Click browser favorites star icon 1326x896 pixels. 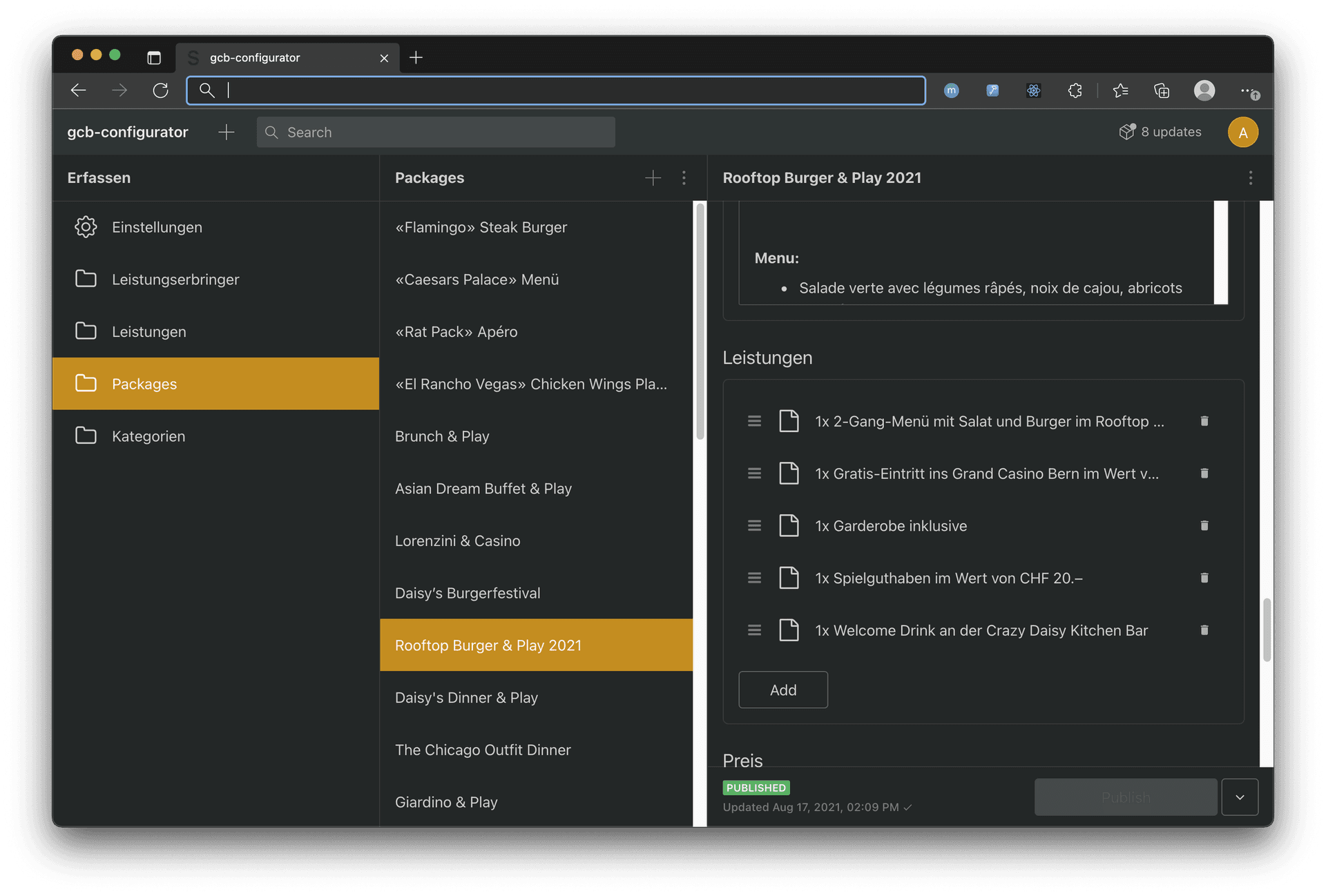pos(1120,90)
